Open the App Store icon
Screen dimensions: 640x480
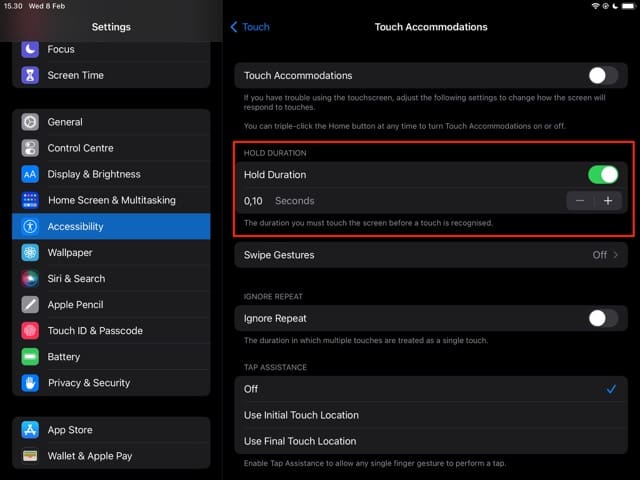(30, 430)
